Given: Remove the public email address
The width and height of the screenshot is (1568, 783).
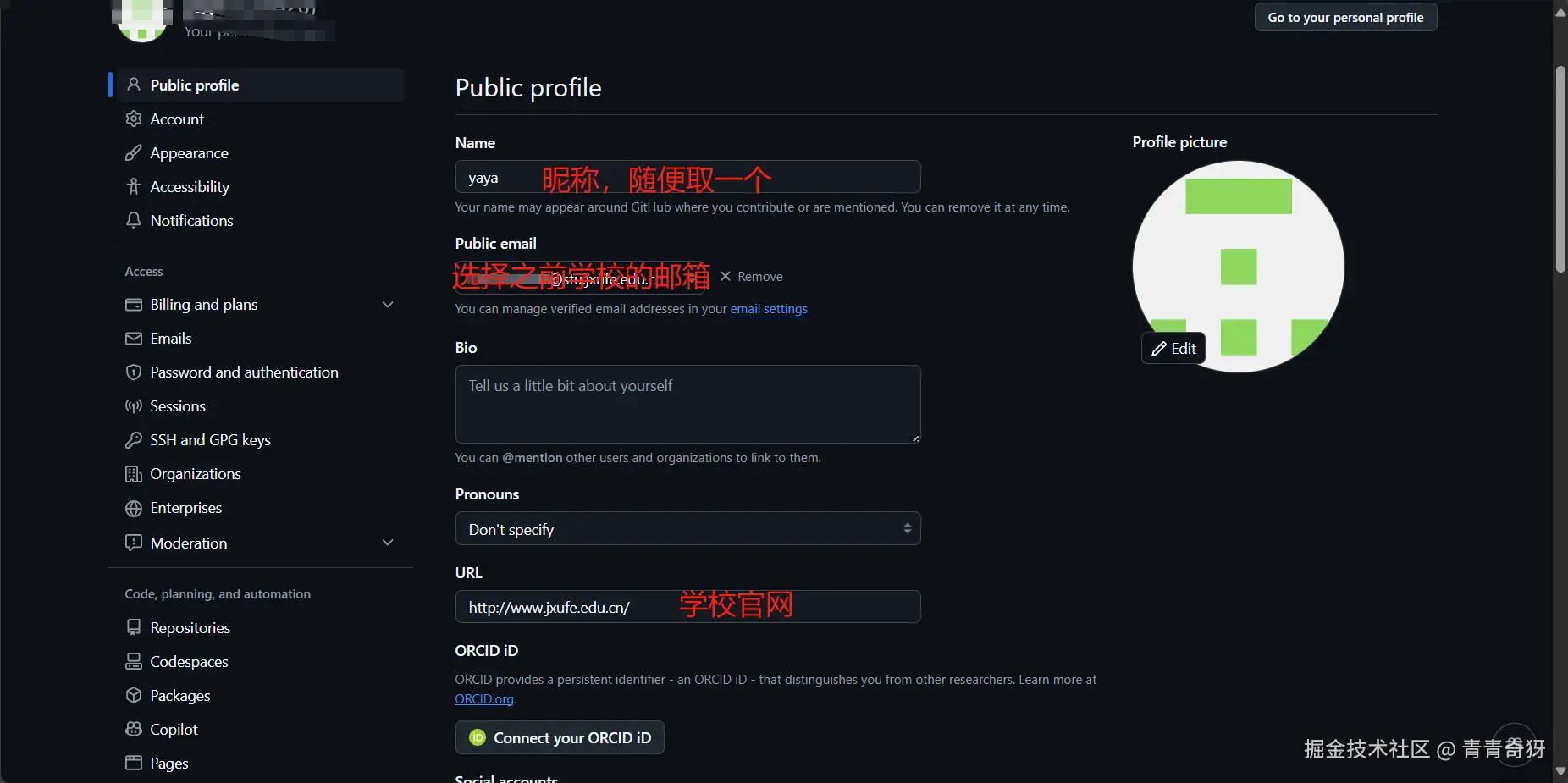Looking at the screenshot, I should pyautogui.click(x=751, y=277).
